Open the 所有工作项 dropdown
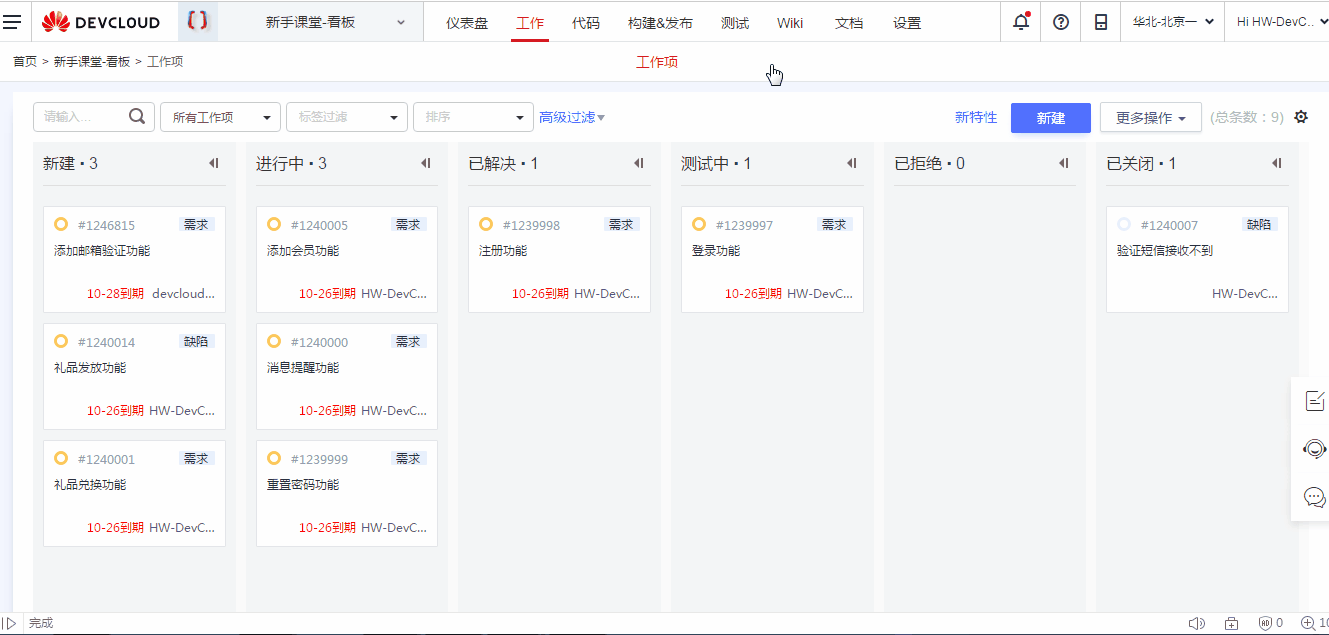 click(220, 116)
